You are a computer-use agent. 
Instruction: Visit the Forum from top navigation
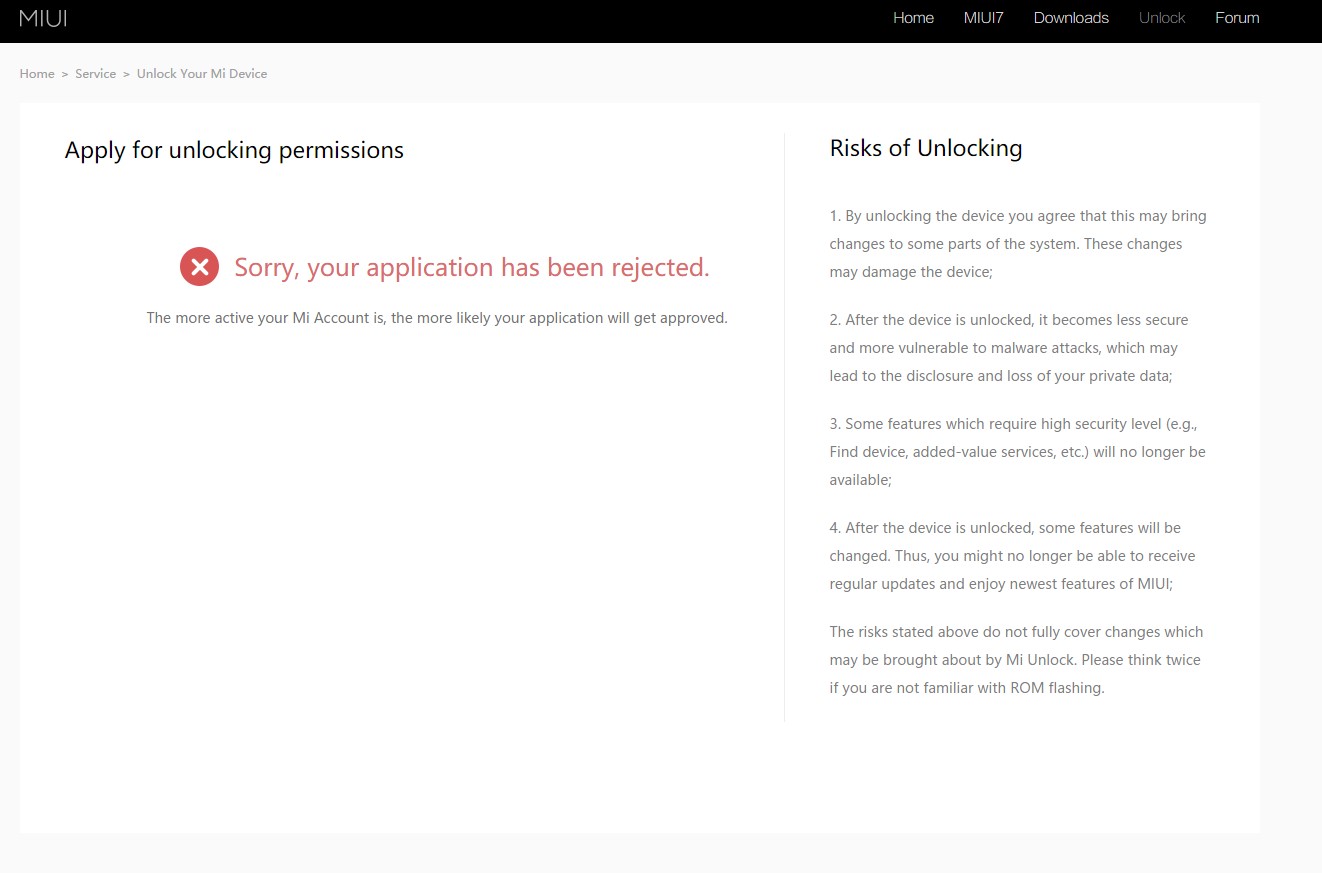pos(1237,18)
